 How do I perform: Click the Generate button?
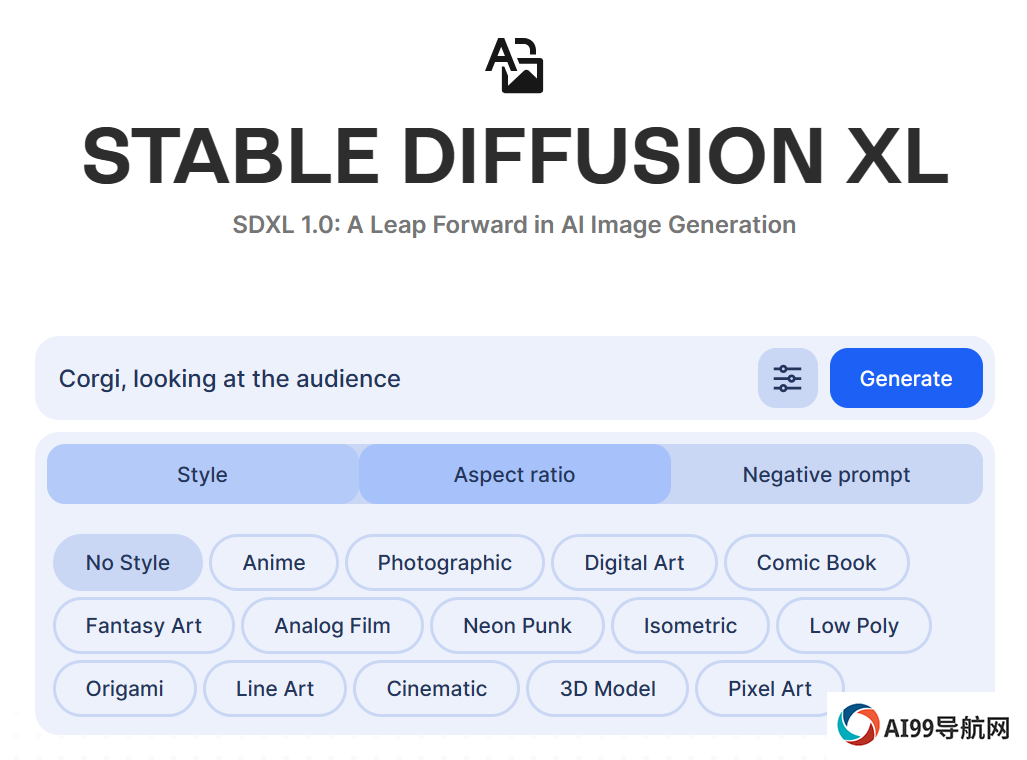(x=906, y=378)
